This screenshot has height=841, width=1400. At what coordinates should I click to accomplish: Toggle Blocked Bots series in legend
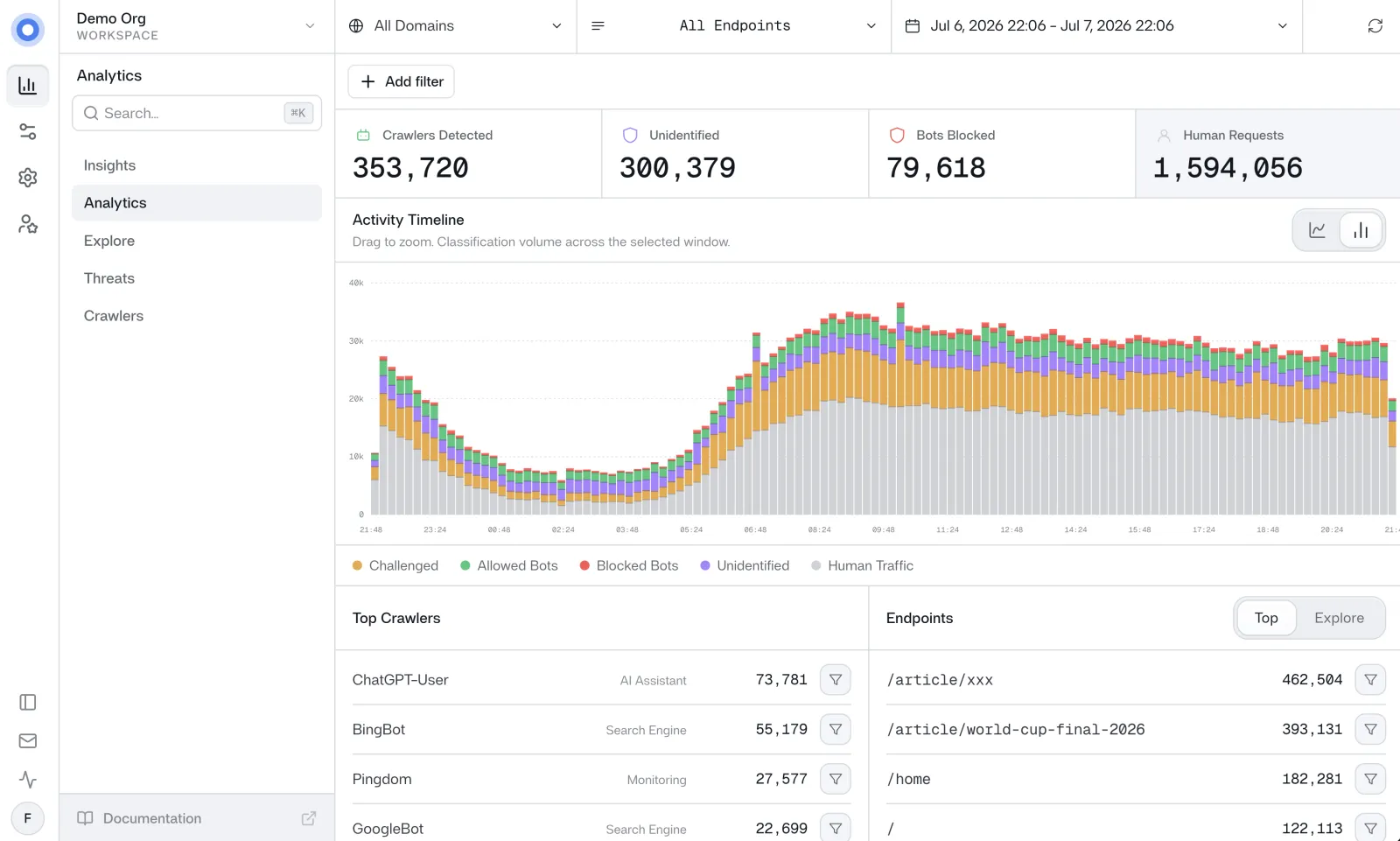coord(628,566)
